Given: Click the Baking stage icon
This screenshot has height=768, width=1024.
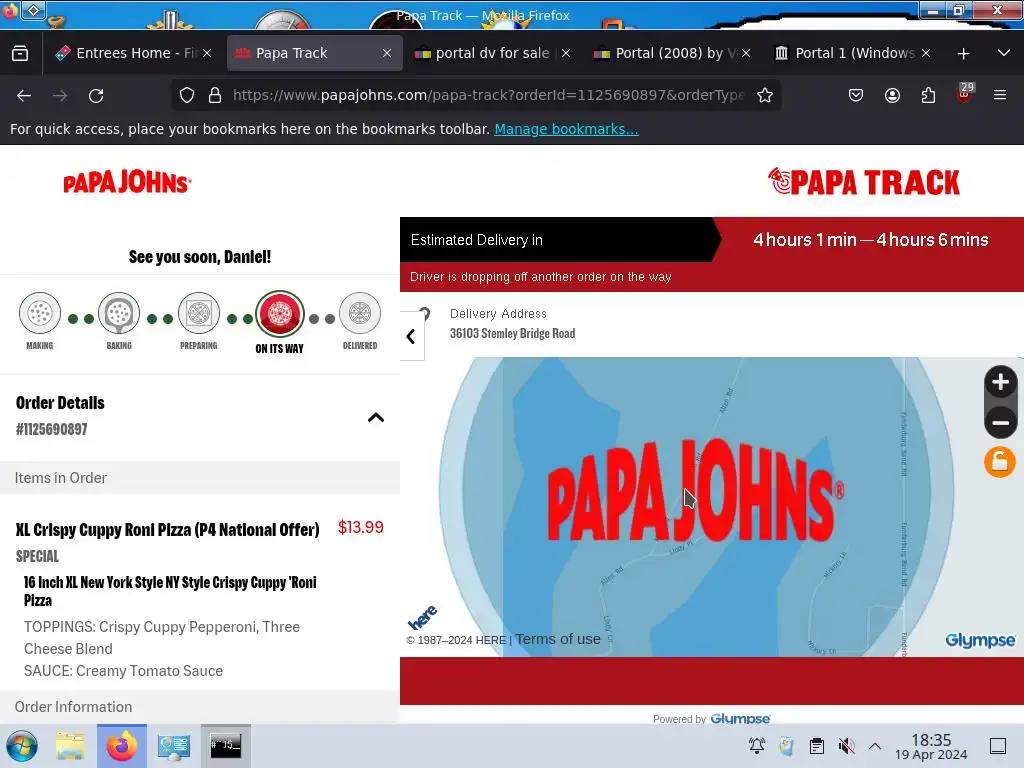Looking at the screenshot, I should pos(119,313).
